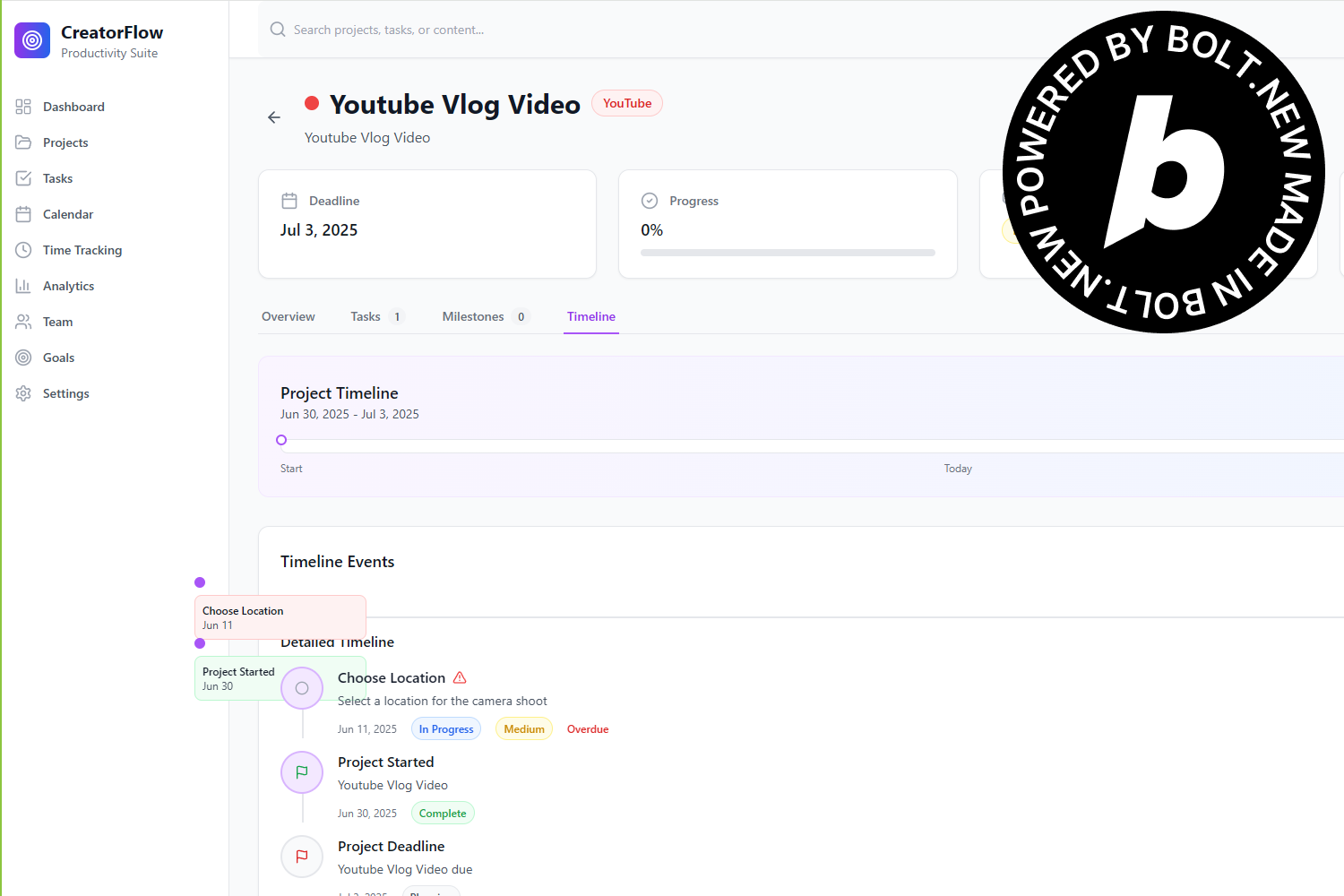Screen dimensions: 1344x896
Task: Click the timeline start marker circle
Action: [x=281, y=440]
